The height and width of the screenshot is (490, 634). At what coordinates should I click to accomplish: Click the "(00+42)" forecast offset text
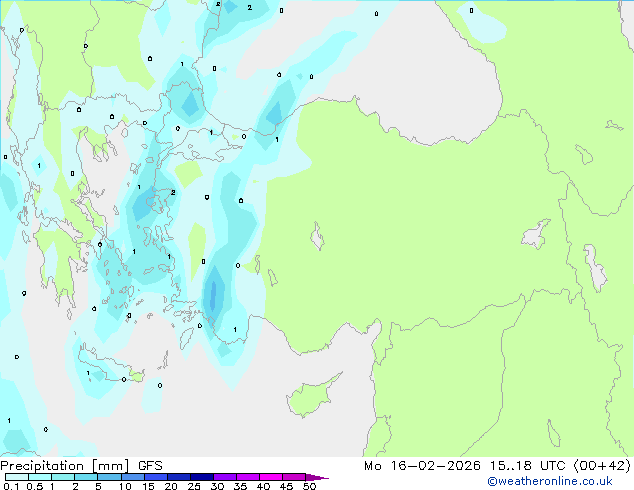(x=602, y=466)
